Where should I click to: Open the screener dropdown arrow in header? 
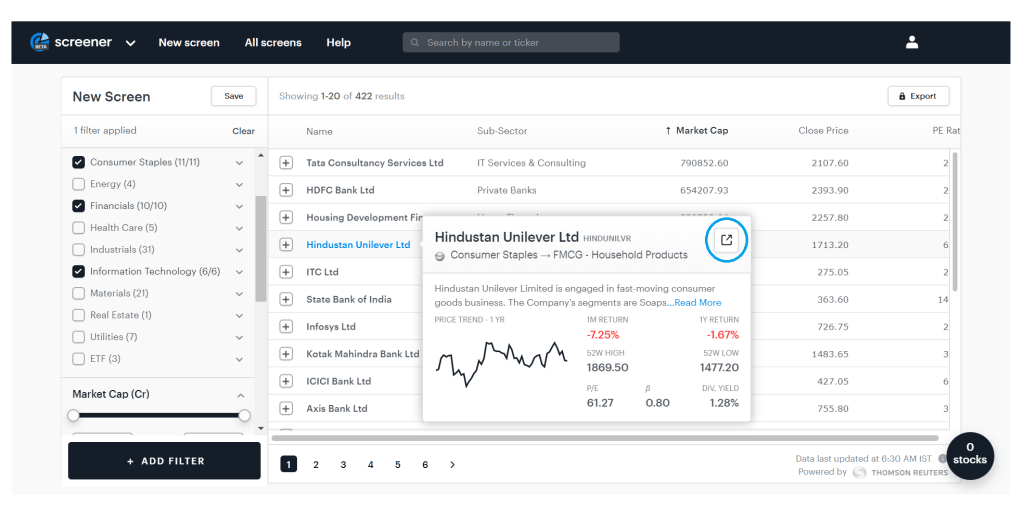pyautogui.click(x=131, y=43)
